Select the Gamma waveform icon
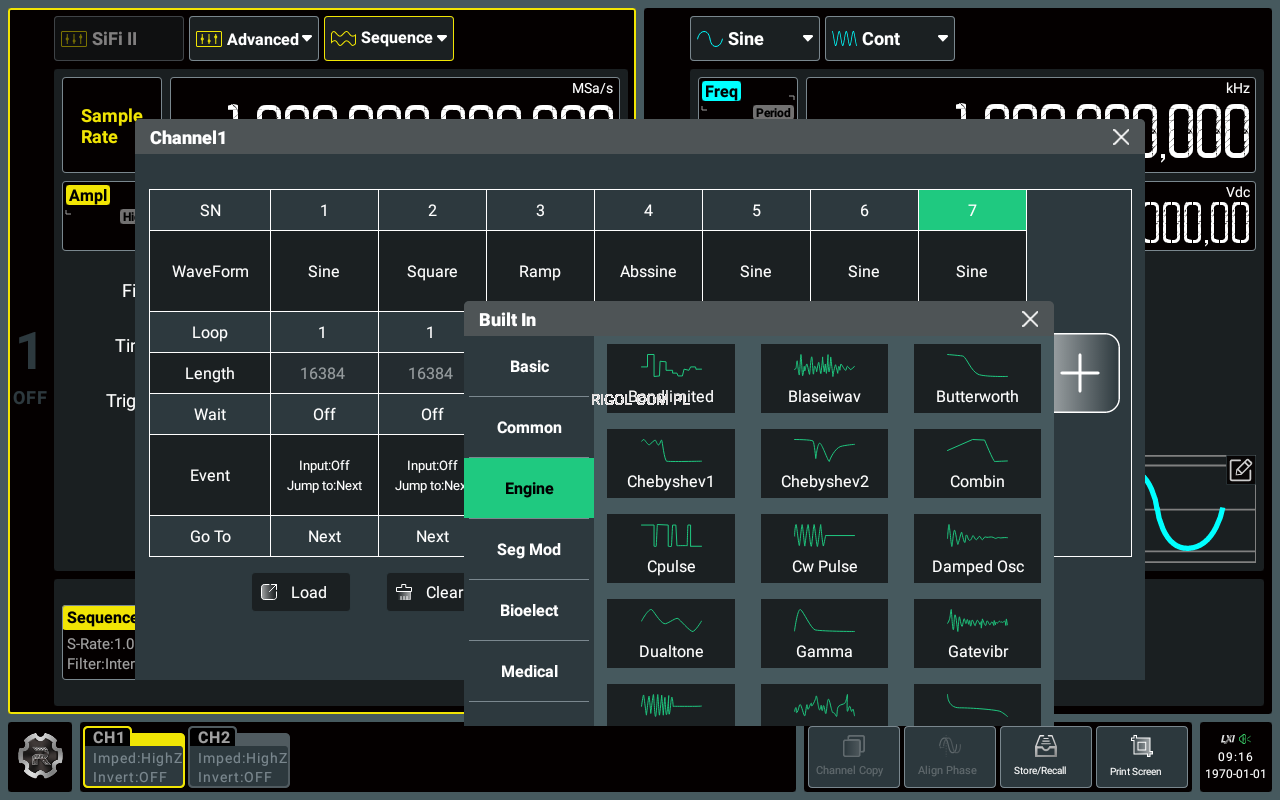This screenshot has height=800, width=1280. coord(824,633)
